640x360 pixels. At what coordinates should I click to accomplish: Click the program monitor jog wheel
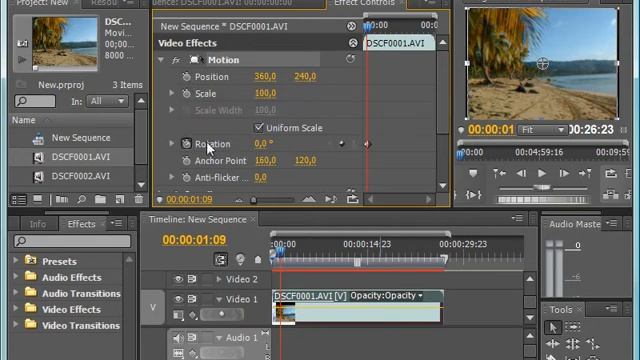[x=542, y=200]
